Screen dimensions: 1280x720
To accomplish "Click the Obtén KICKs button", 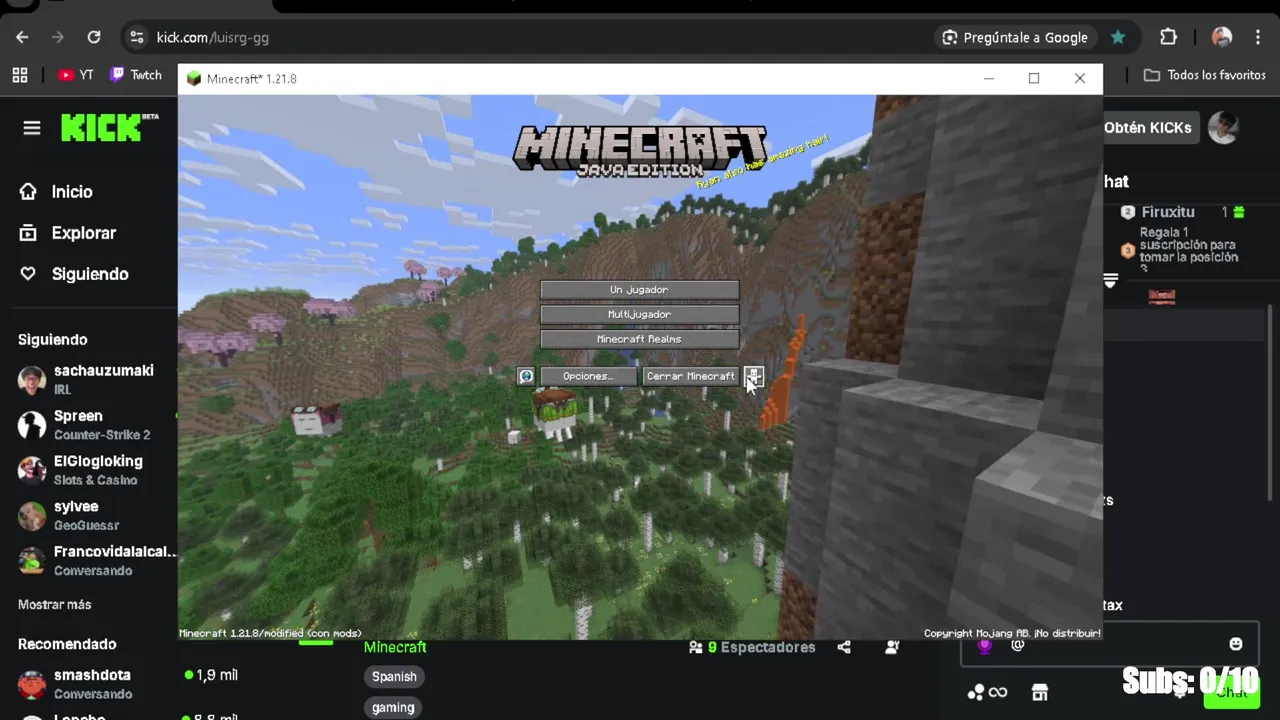I will click(x=1148, y=128).
